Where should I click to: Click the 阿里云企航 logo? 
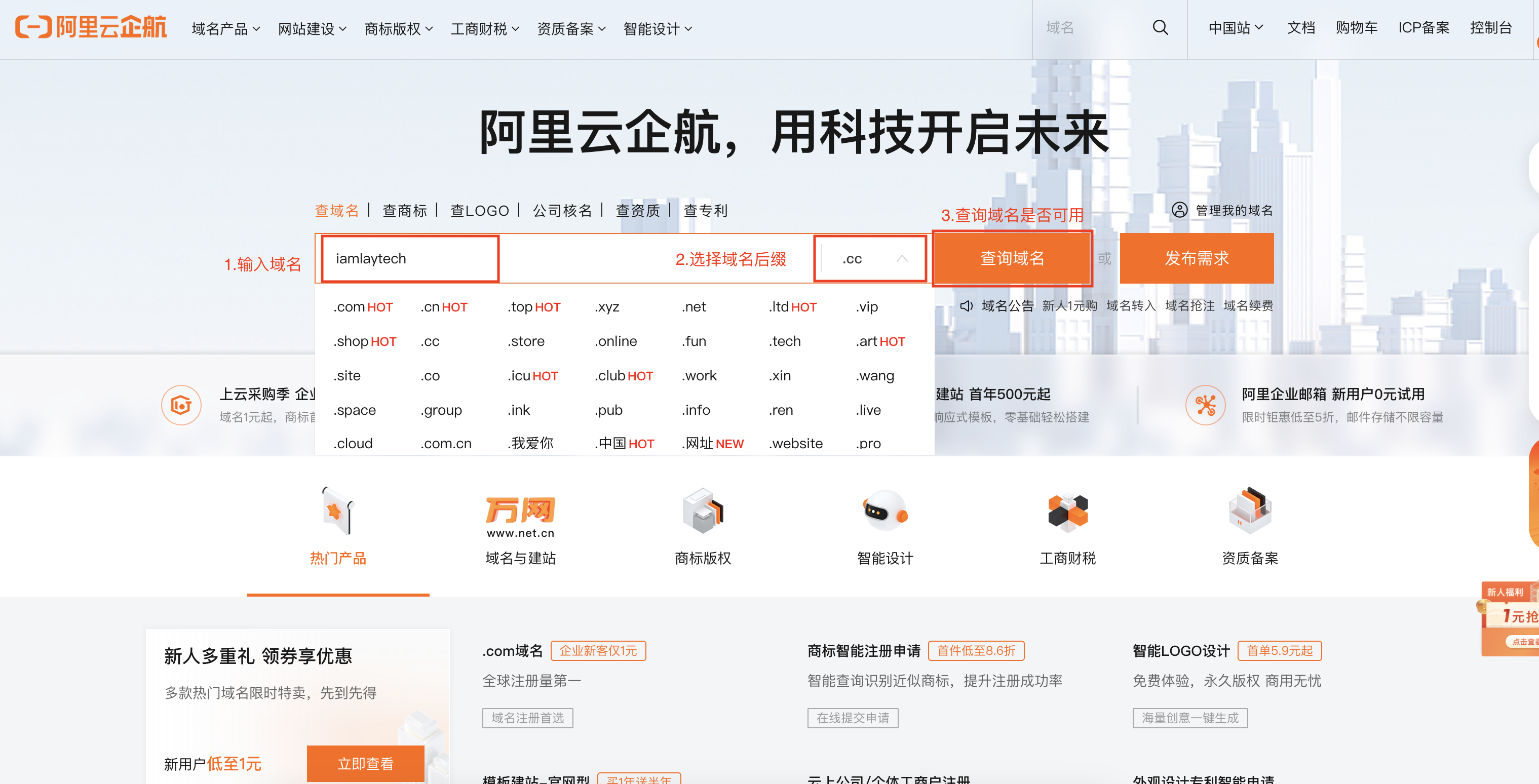coord(91,27)
